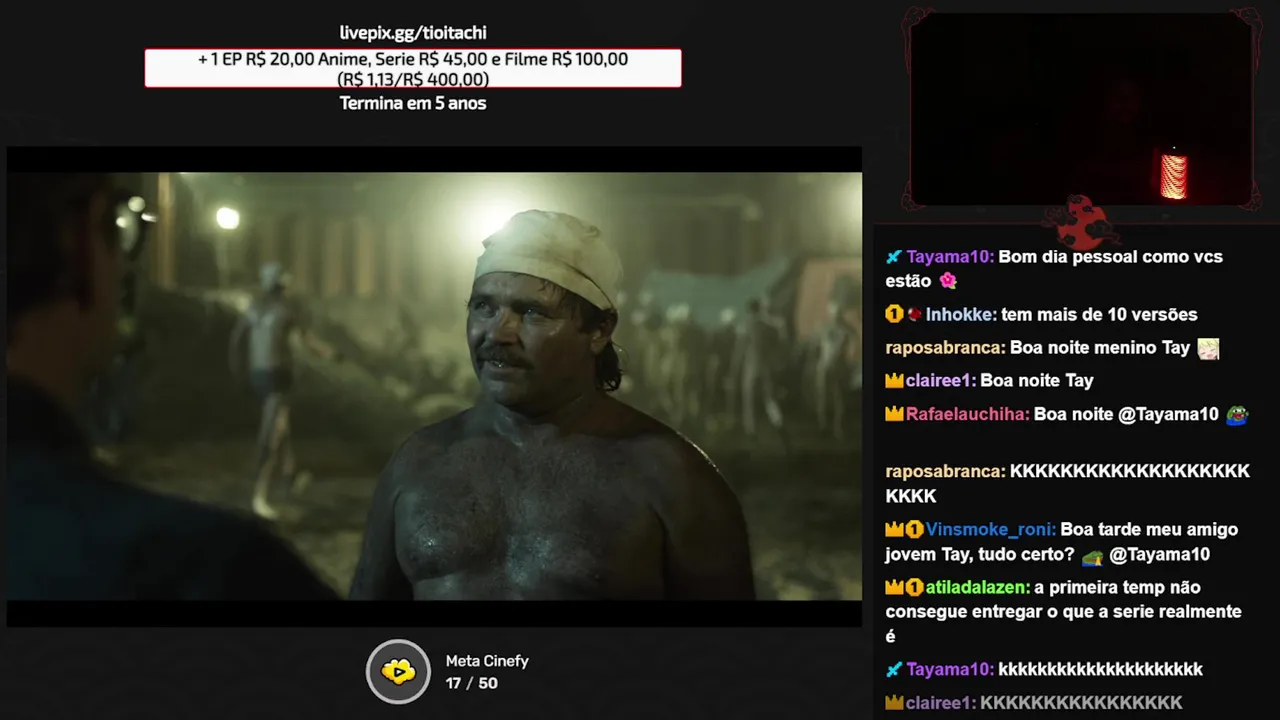Click the text "Boa tarde meu amigo"

(x=1149, y=530)
